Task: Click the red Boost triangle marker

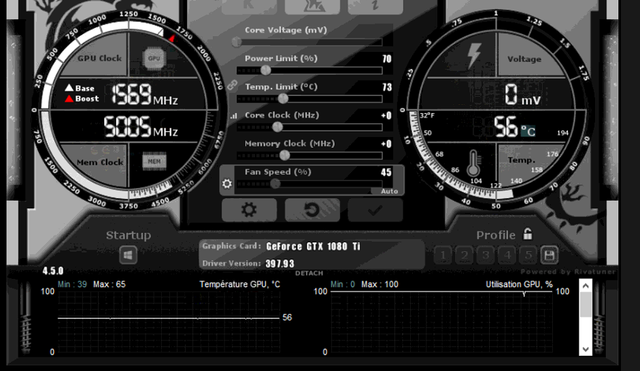Action: click(x=69, y=99)
